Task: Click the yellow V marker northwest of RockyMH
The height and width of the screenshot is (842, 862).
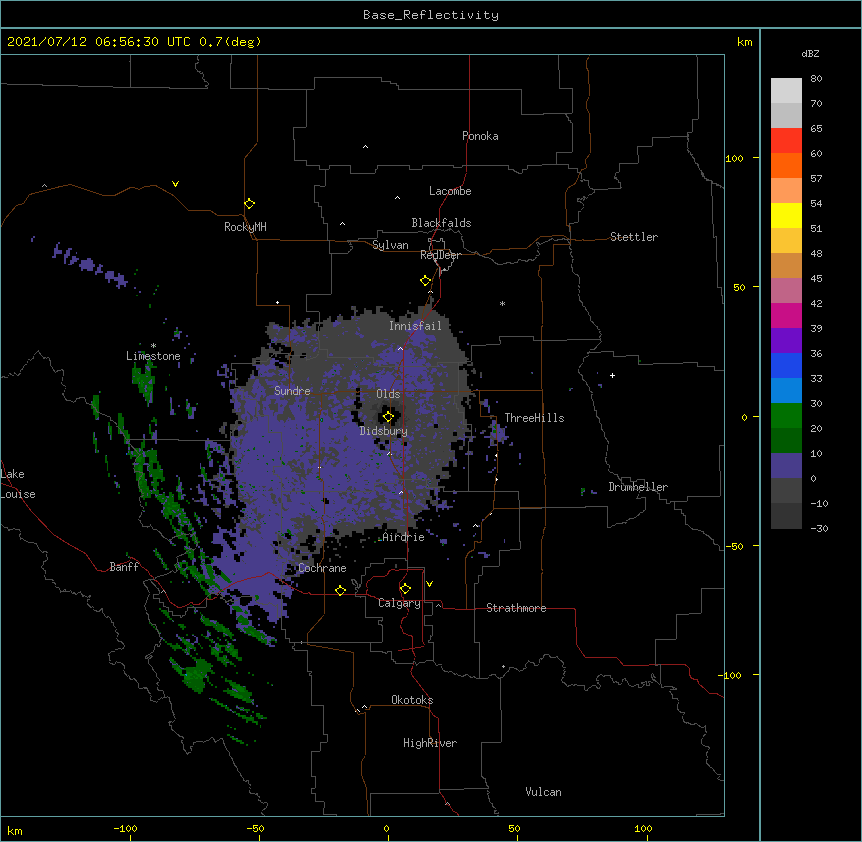Action: (x=175, y=184)
